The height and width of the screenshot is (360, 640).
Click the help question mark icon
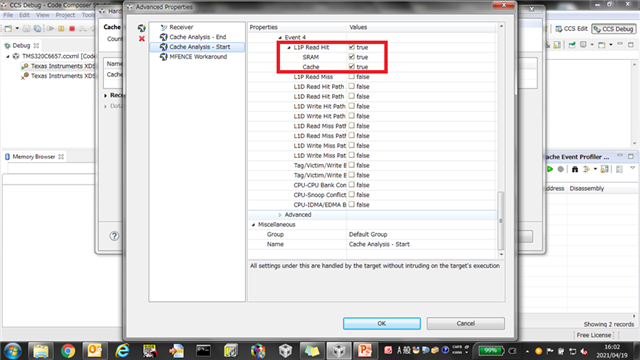(114, 236)
